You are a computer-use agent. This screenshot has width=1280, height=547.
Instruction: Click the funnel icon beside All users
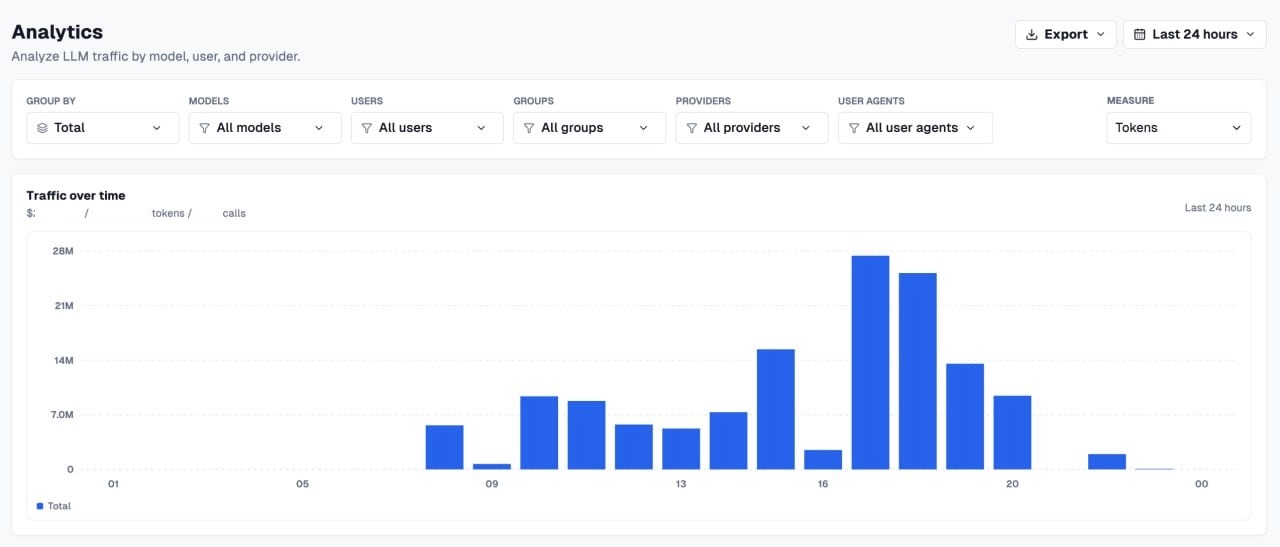point(366,128)
